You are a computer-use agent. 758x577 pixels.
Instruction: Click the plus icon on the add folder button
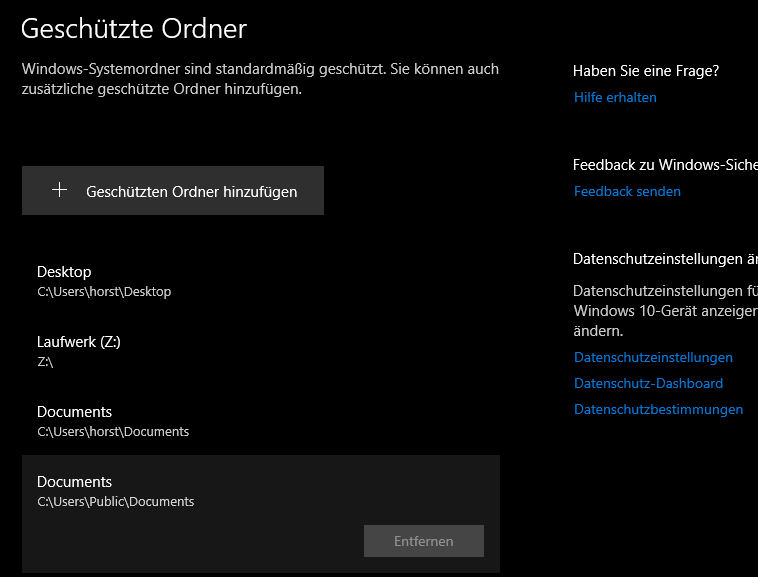coord(59,190)
